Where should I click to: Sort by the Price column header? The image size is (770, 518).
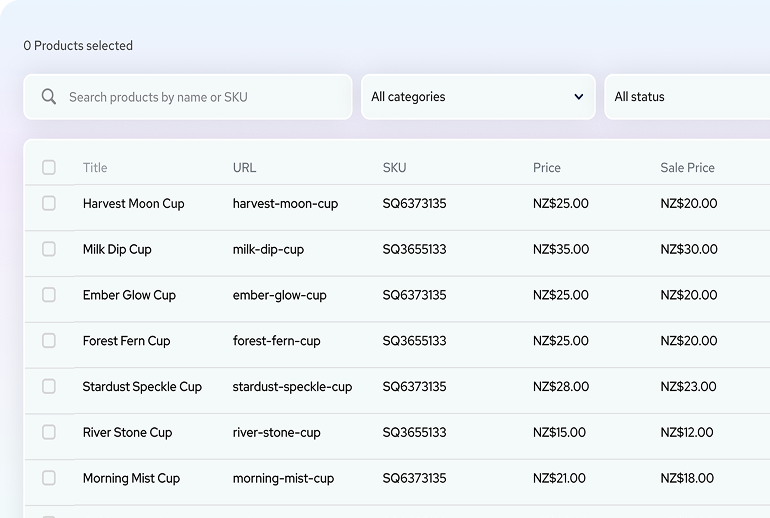pyautogui.click(x=547, y=168)
